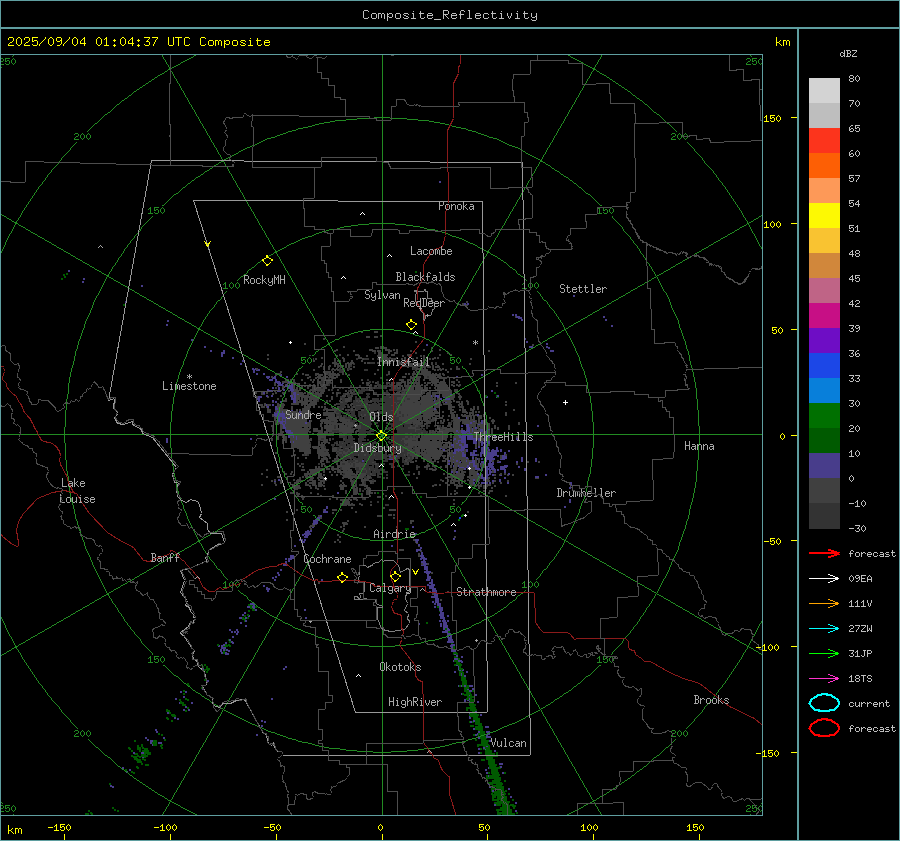The height and width of the screenshot is (841, 900).
Task: Click the Lake Louise label
Action: coord(77,491)
